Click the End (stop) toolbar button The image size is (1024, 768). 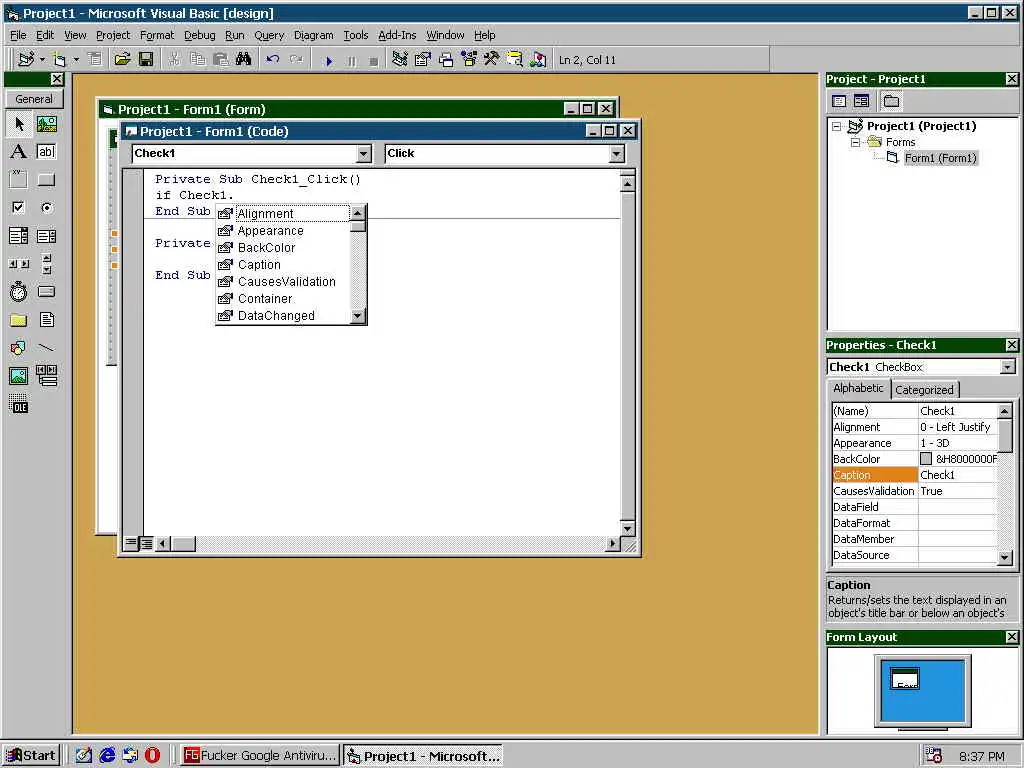tap(374, 61)
